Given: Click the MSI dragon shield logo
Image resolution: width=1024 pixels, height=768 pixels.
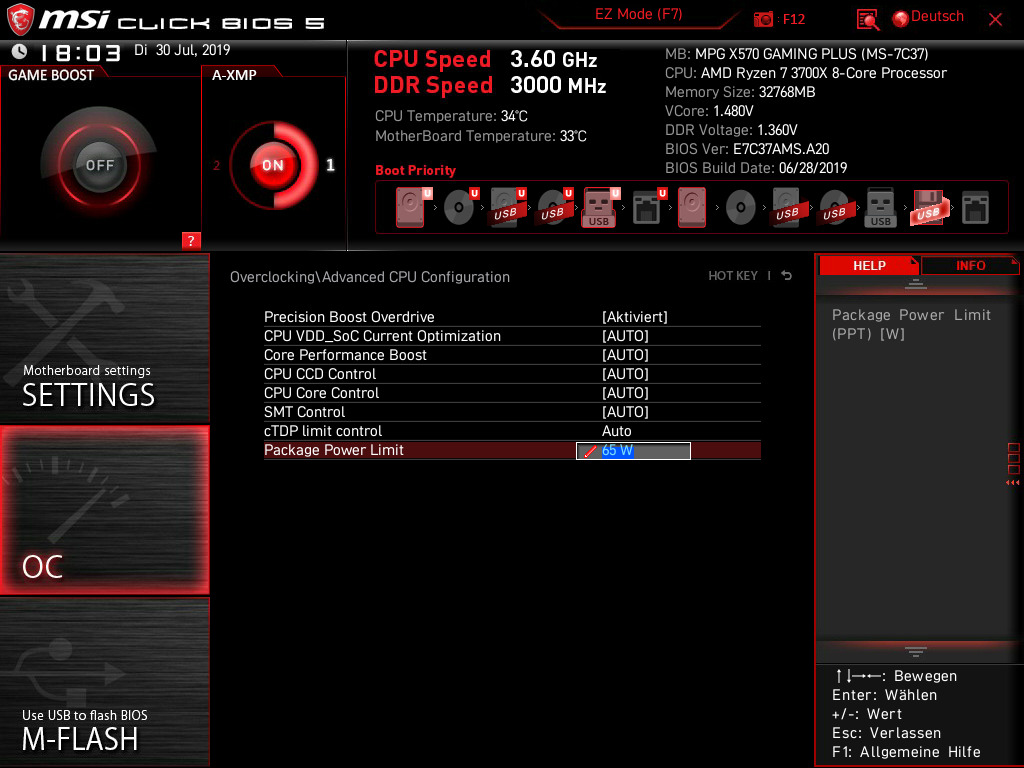Looking at the screenshot, I should coord(20,20).
